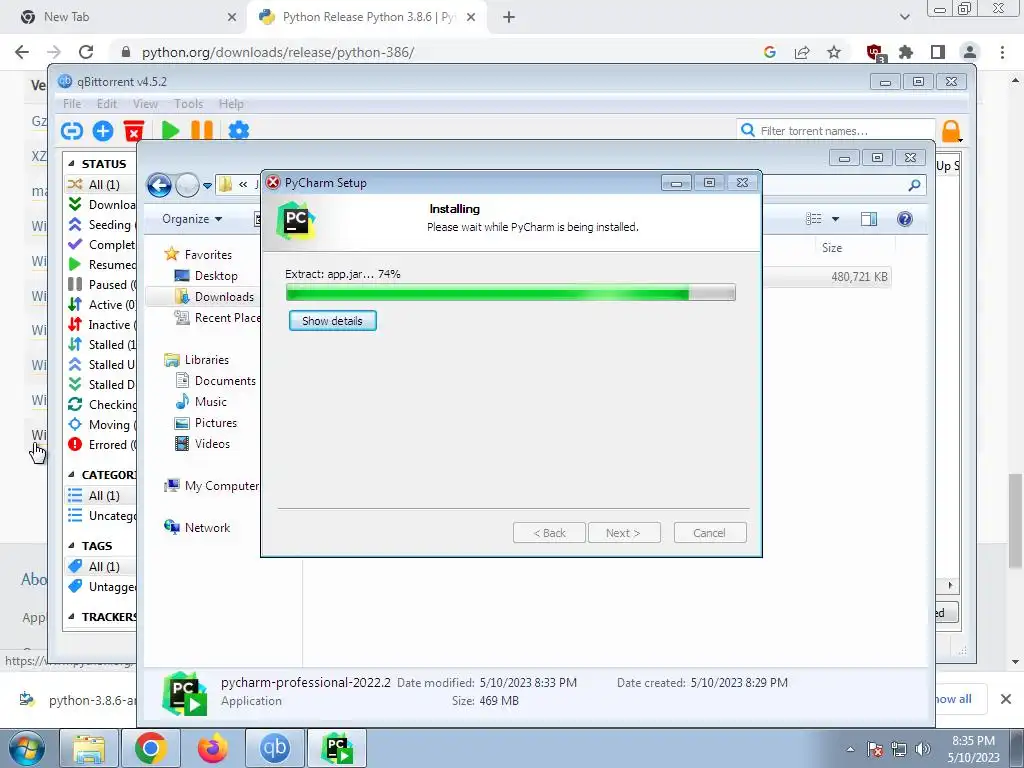1024x768 pixels.
Task: Select Checking status filter
Action: pos(101,405)
